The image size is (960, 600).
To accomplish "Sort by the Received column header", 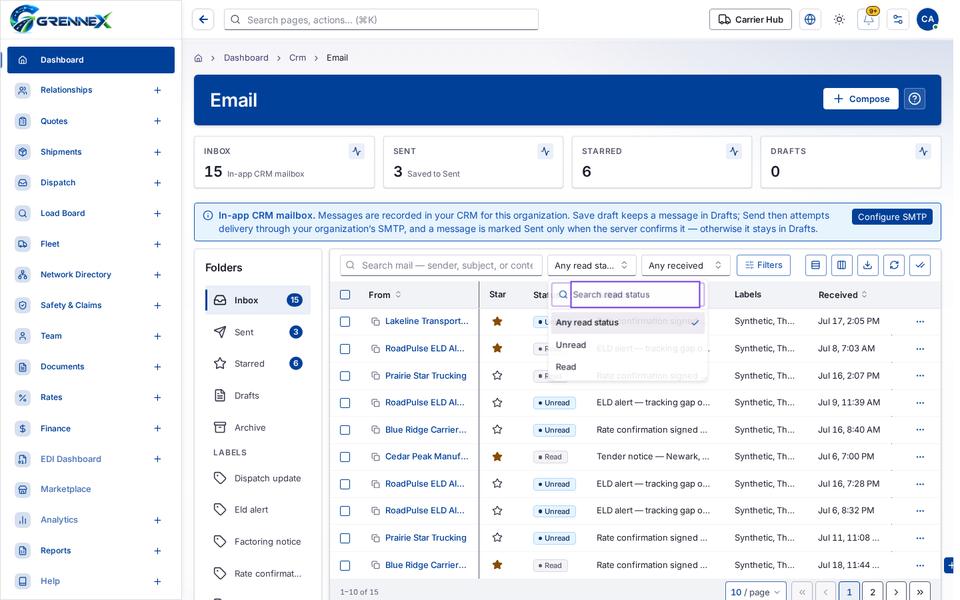I will click(x=842, y=295).
